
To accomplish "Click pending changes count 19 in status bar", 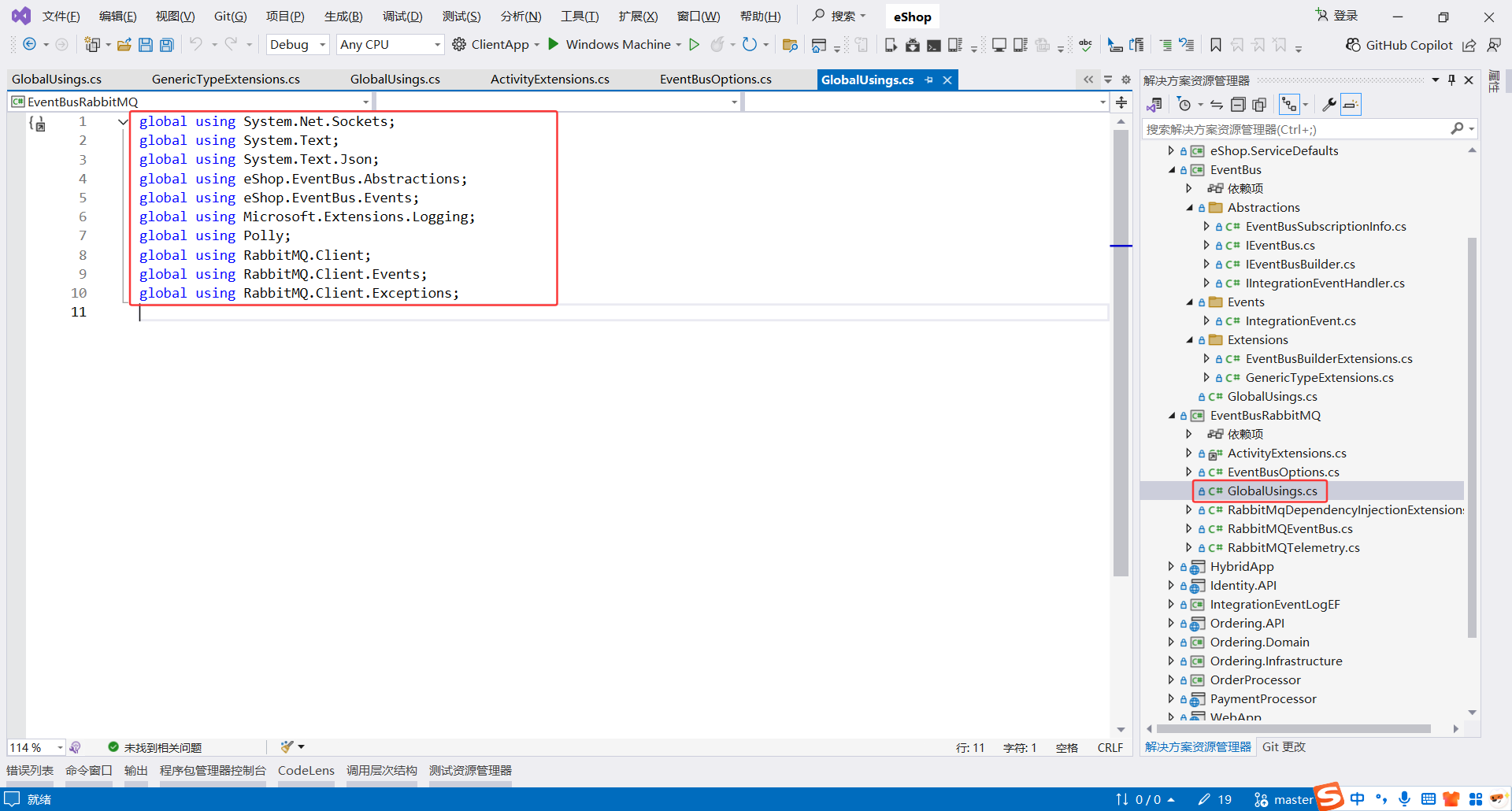I will 1215,799.
